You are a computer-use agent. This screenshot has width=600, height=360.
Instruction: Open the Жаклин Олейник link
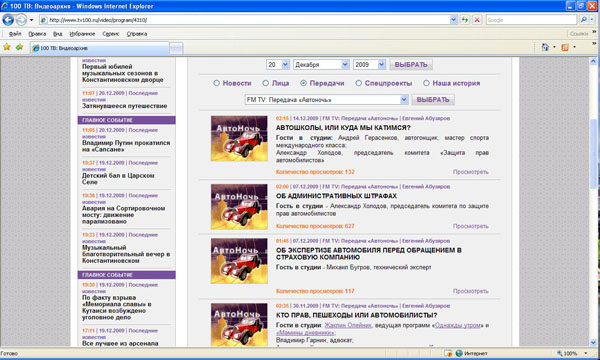tap(348, 325)
